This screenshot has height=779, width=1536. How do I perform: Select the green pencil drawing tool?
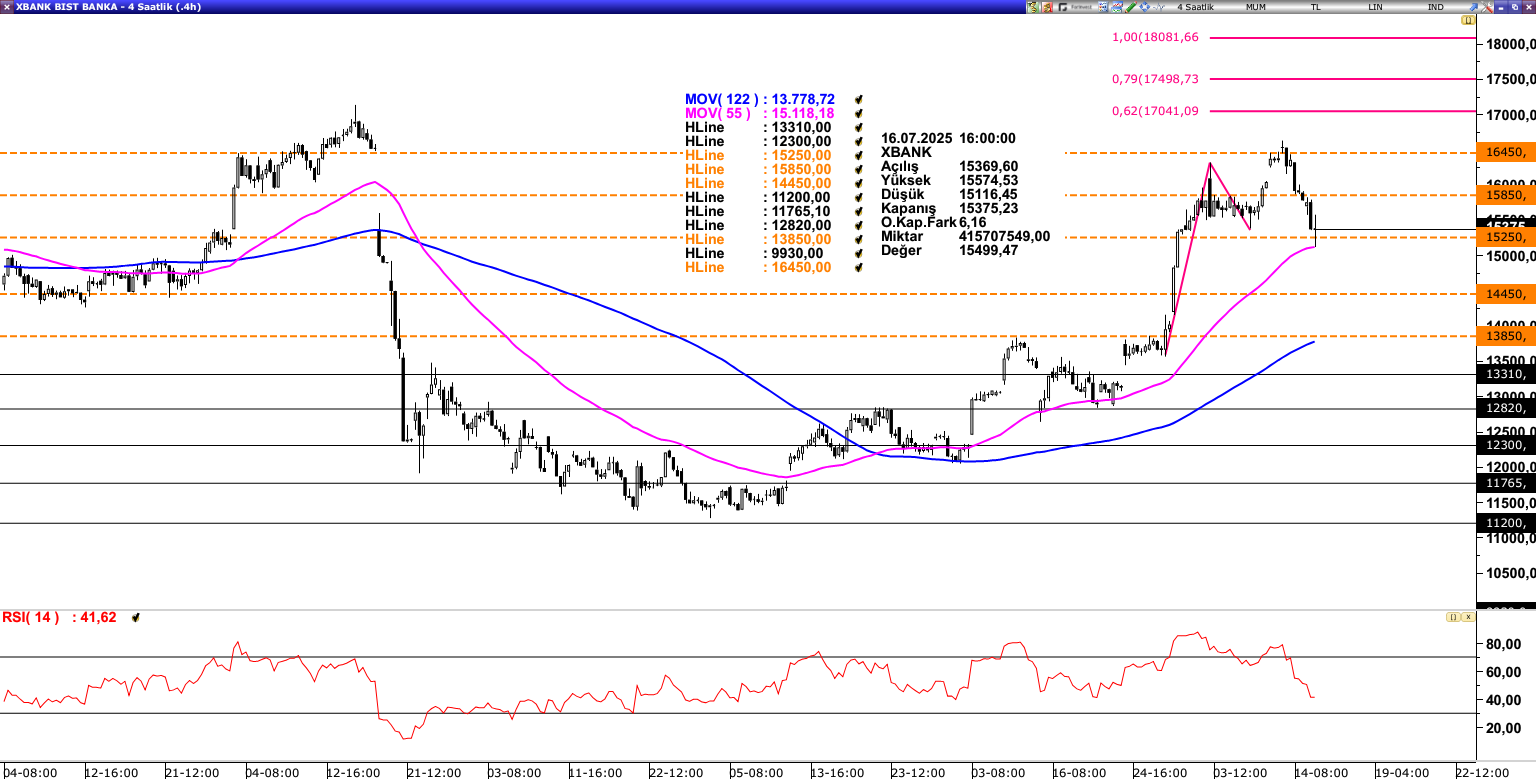coord(1130,7)
